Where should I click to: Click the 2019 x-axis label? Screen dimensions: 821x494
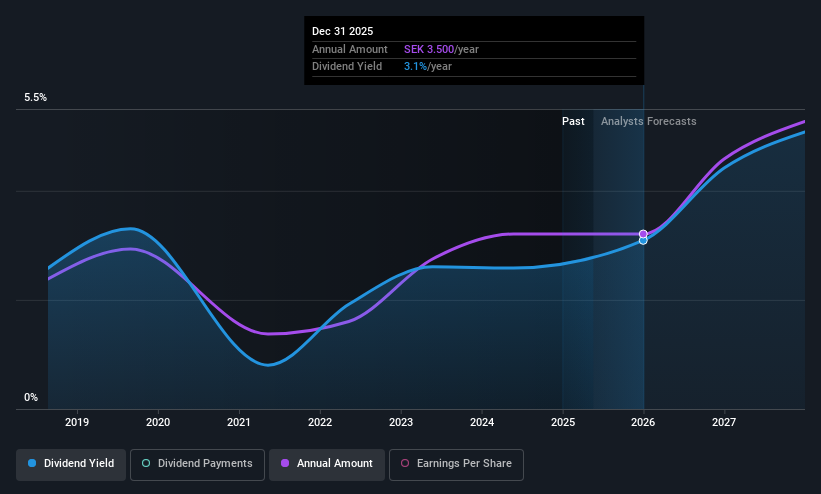pos(77,422)
